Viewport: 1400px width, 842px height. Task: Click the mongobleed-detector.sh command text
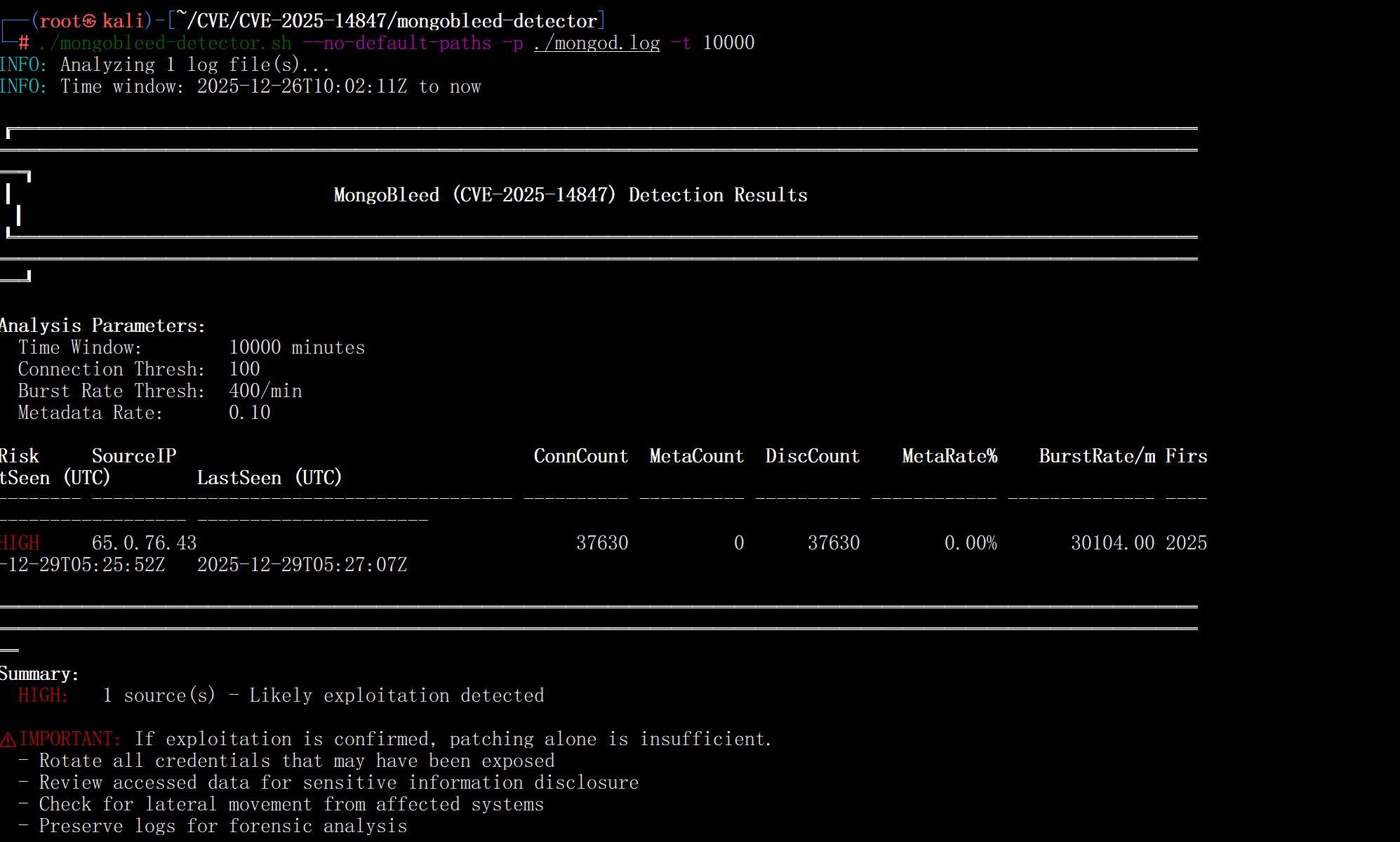165,43
